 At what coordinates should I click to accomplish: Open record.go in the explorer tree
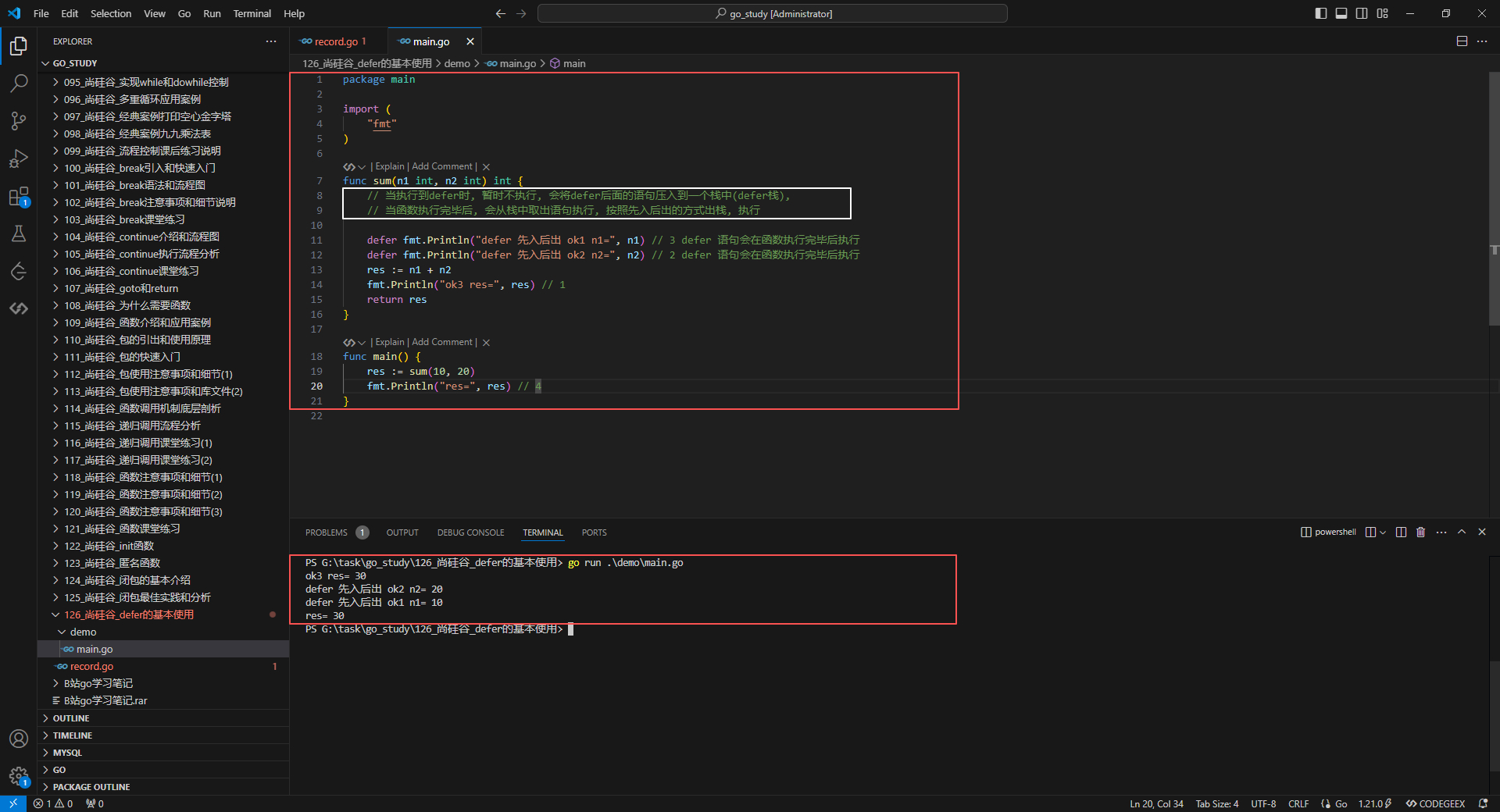(163, 666)
